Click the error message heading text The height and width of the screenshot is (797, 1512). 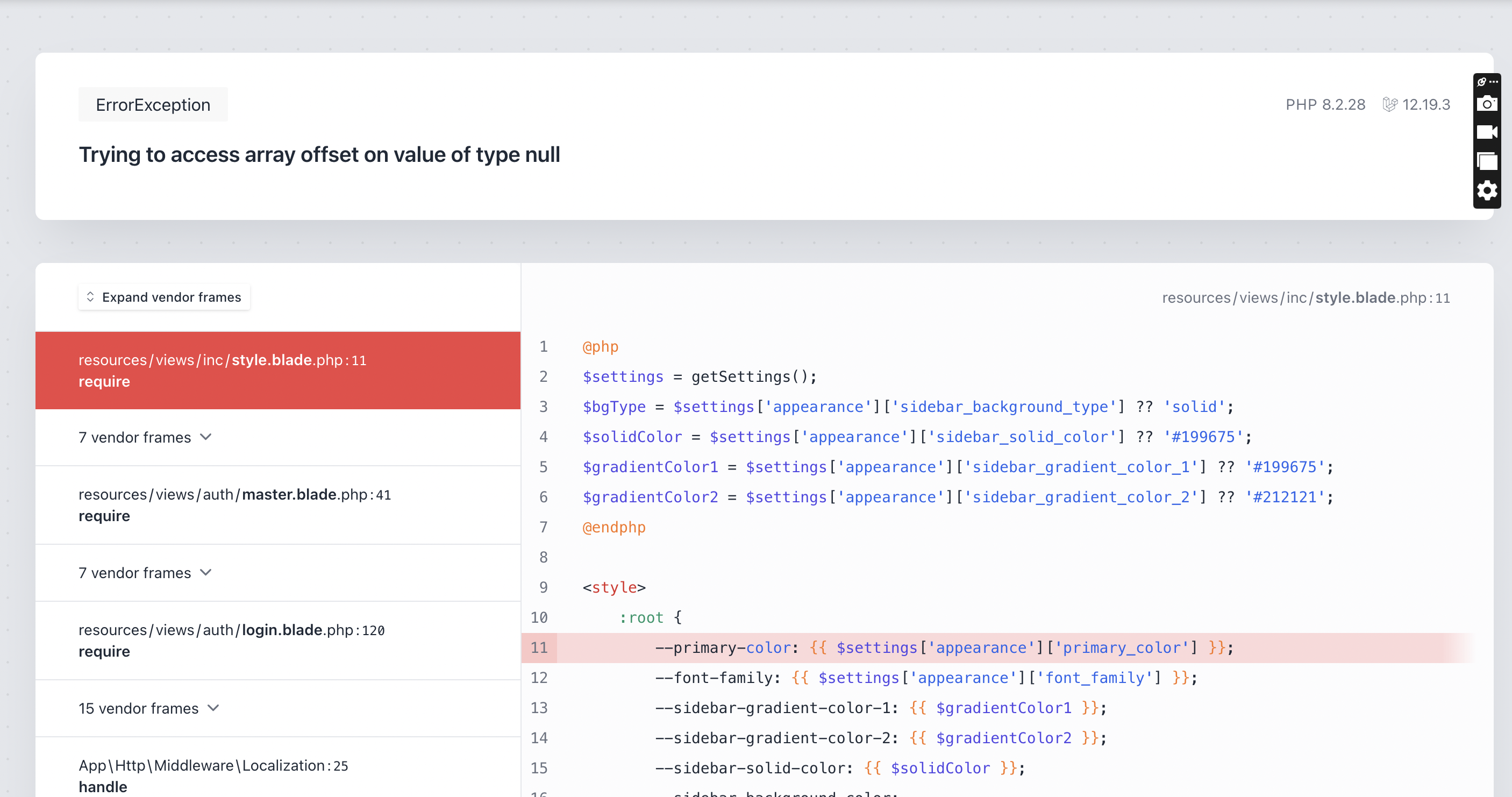tap(319, 154)
